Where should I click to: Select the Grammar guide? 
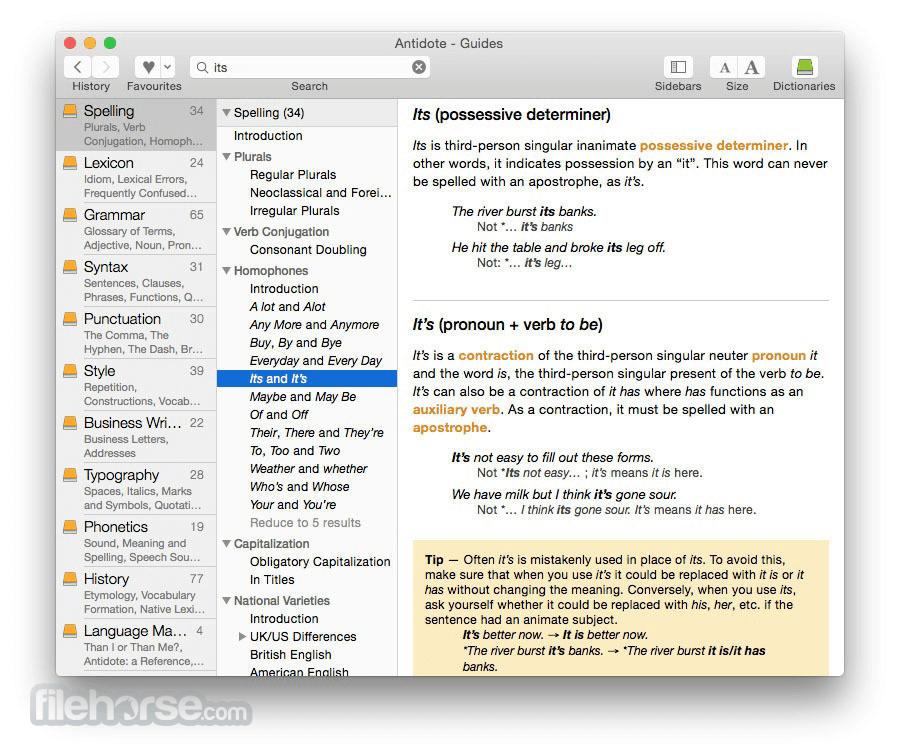click(x=136, y=228)
